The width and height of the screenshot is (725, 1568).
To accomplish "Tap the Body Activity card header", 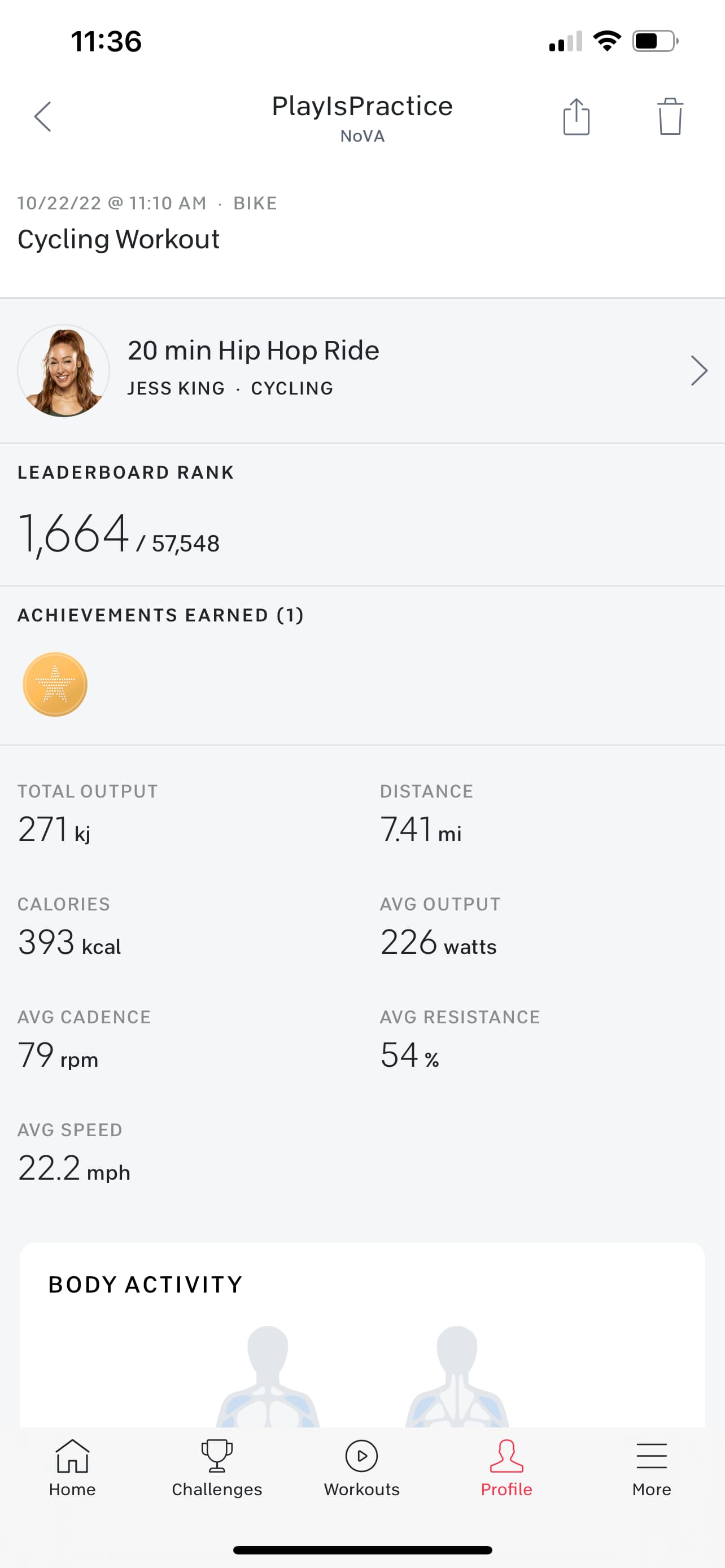I will tap(146, 1284).
